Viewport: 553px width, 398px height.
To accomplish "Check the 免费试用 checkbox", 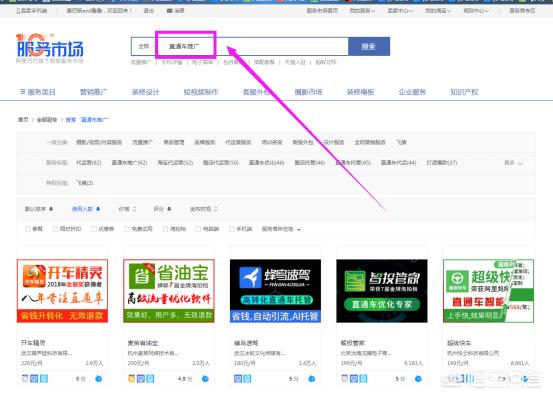I will point(127,229).
